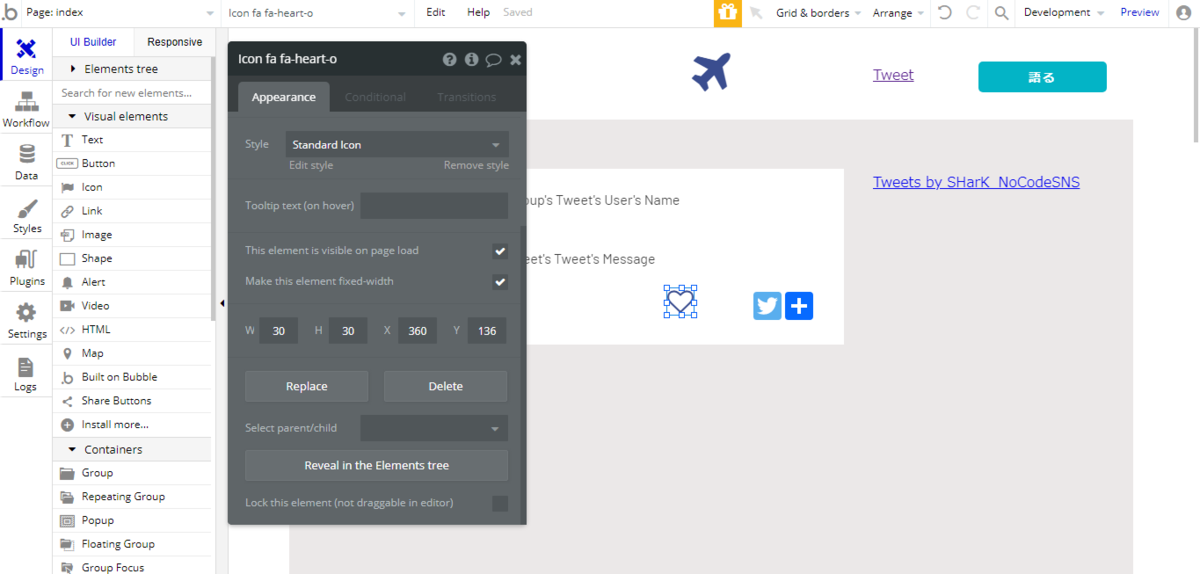
Task: Open the Logs section
Action: pos(27,373)
